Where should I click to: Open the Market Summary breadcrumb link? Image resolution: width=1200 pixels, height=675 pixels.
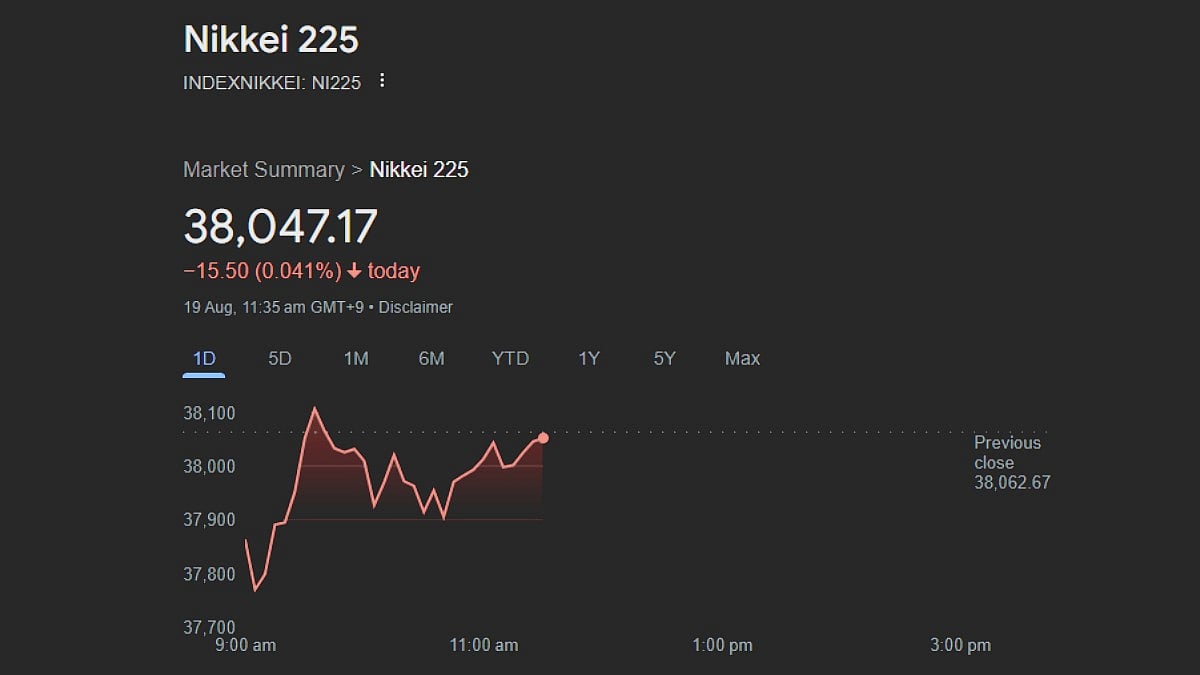pos(263,170)
